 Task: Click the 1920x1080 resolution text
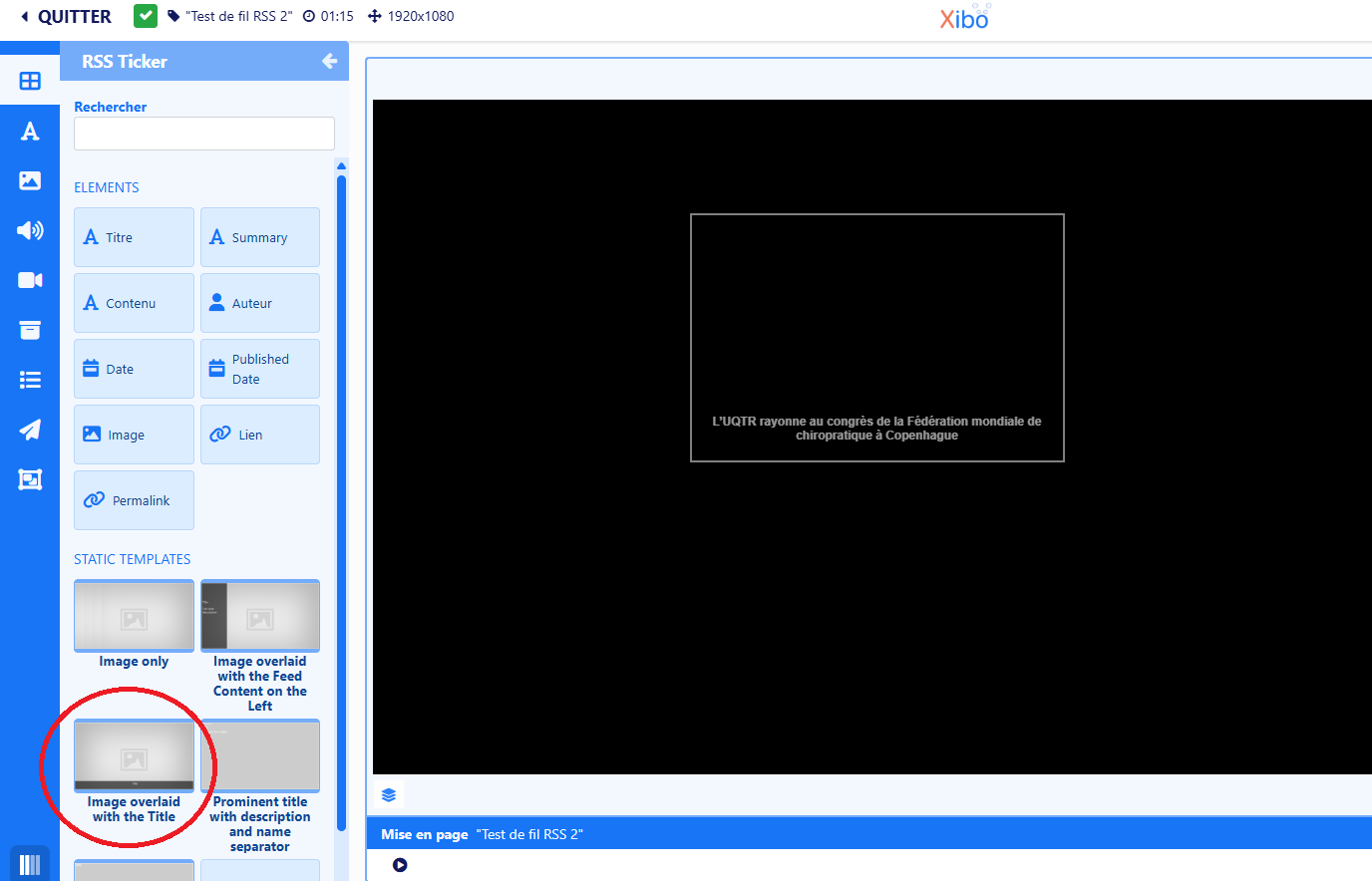click(x=421, y=16)
